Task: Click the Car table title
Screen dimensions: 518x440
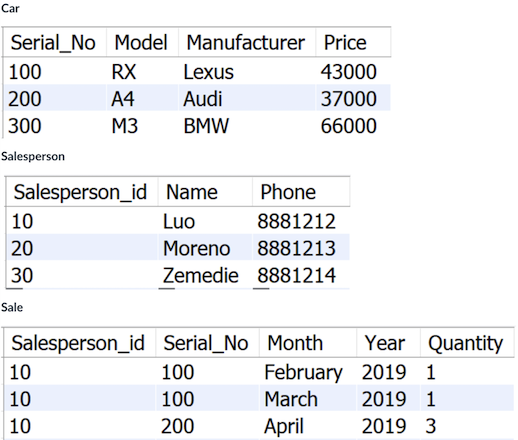Action: 10,8
